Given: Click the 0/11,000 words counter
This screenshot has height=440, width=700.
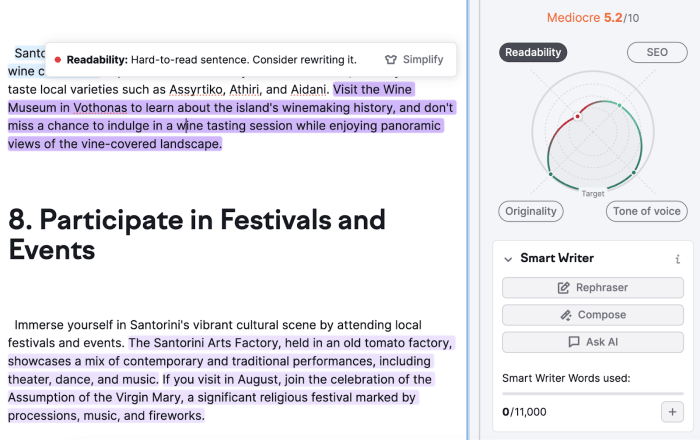Looking at the screenshot, I should coord(524,411).
